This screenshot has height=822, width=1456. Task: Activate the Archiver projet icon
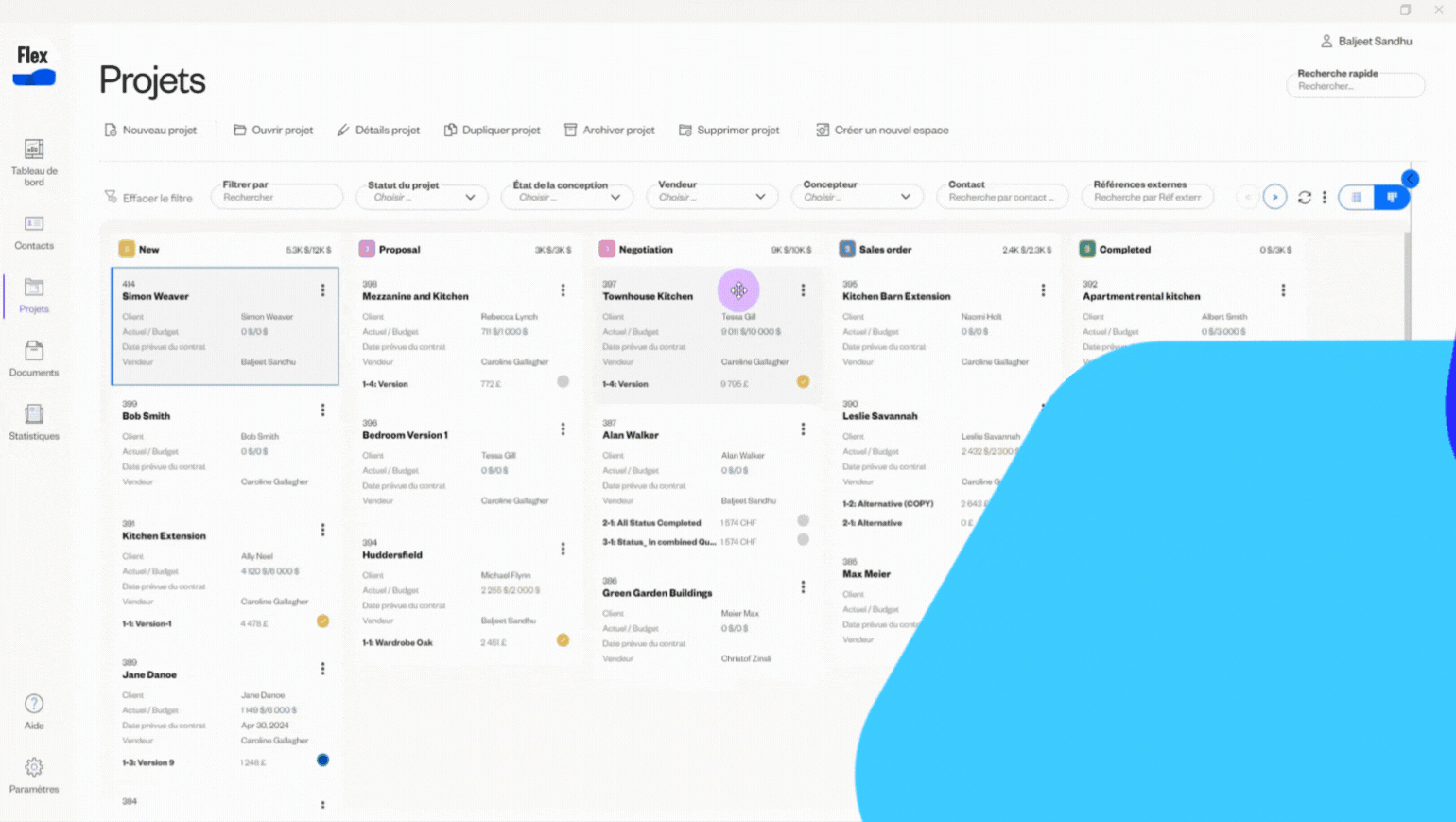point(571,130)
